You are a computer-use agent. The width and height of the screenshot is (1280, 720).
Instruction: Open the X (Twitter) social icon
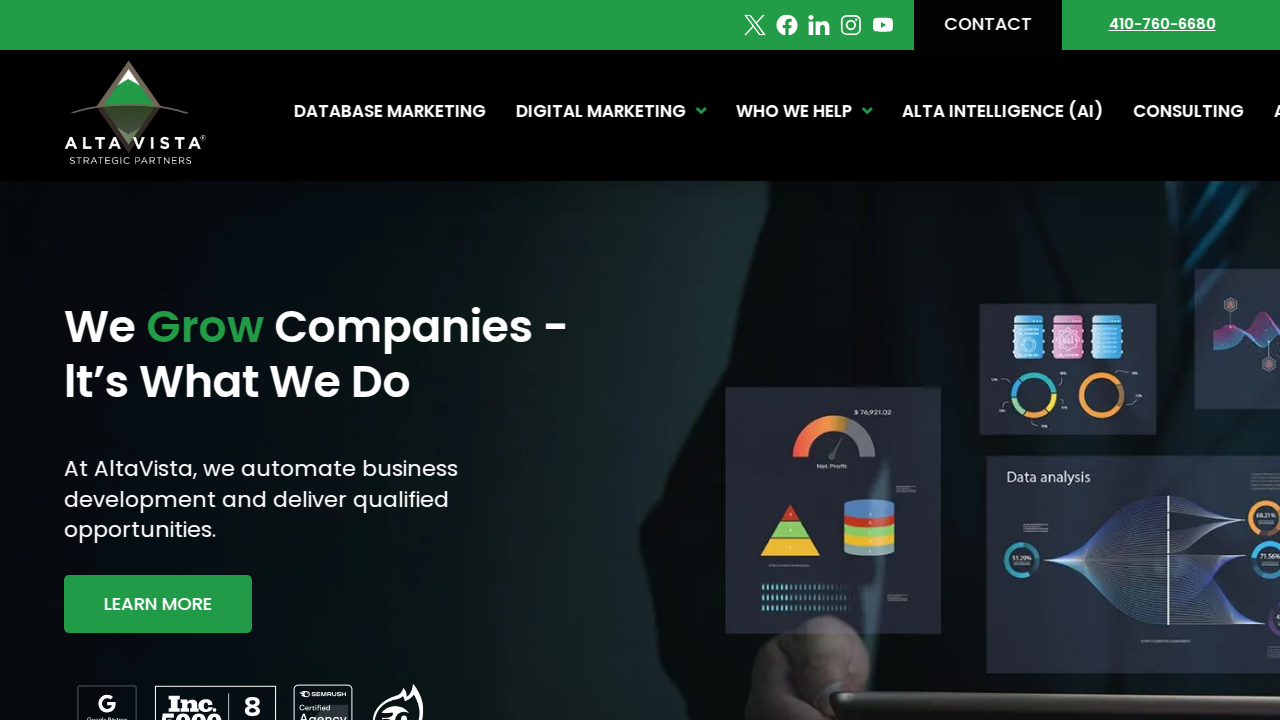click(x=755, y=25)
